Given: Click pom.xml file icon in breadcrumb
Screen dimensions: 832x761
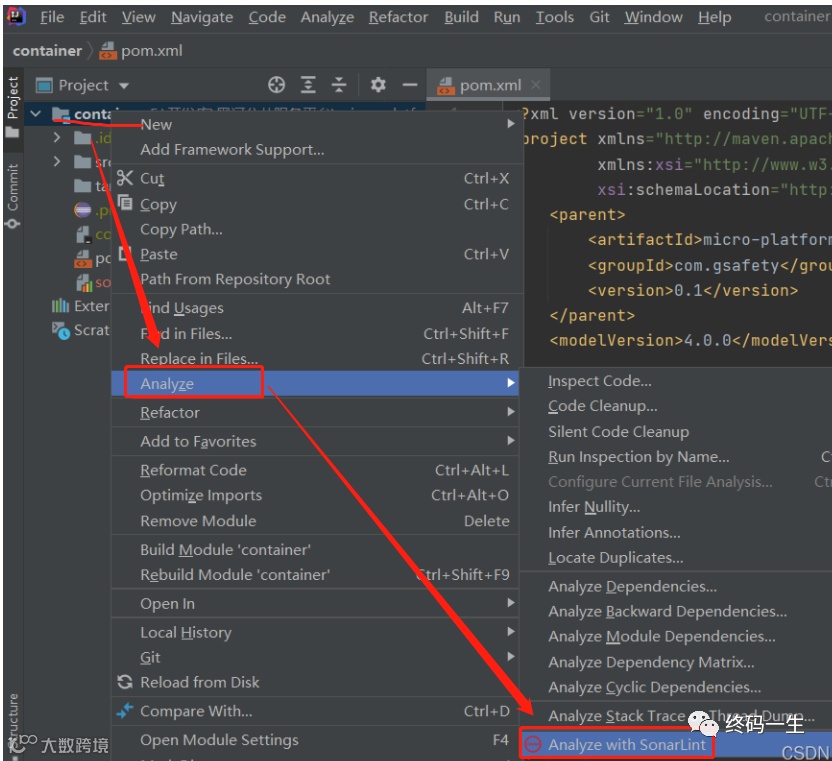Looking at the screenshot, I should pos(108,51).
